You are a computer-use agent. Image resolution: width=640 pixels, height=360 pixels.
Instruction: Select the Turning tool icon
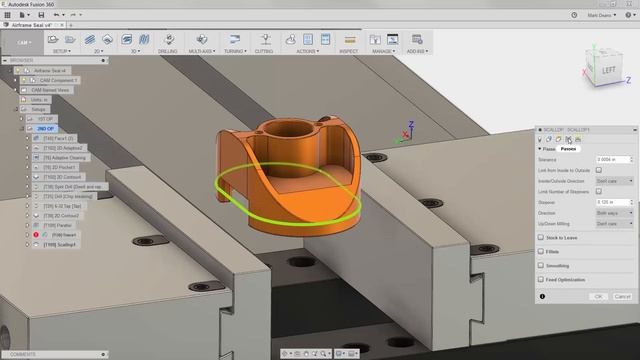234,40
